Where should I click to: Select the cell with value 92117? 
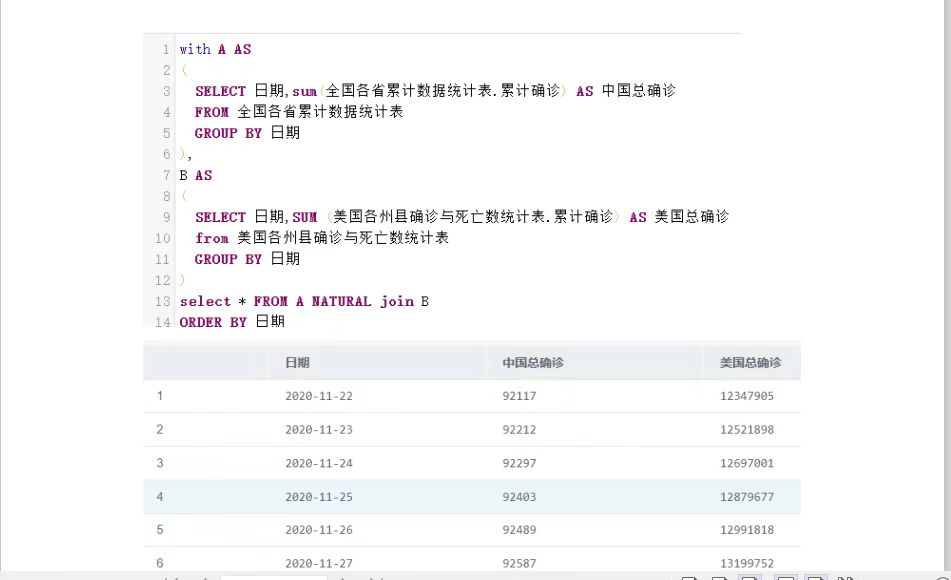click(519, 396)
